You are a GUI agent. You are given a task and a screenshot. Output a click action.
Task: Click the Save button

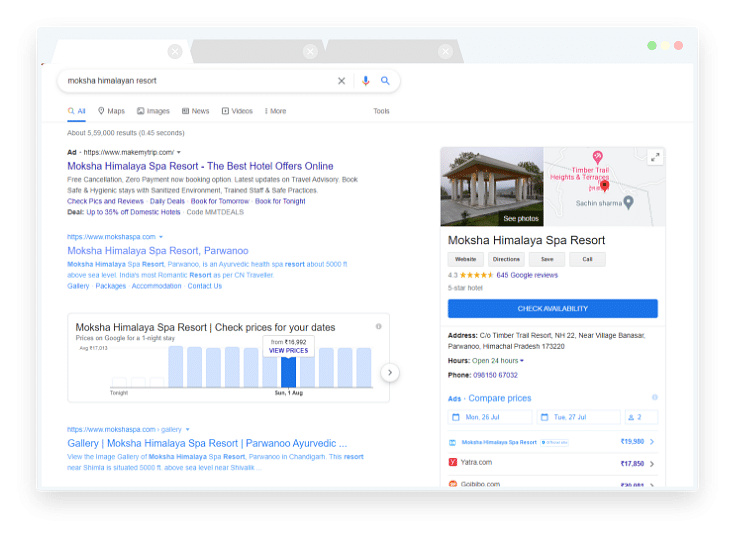[547, 259]
